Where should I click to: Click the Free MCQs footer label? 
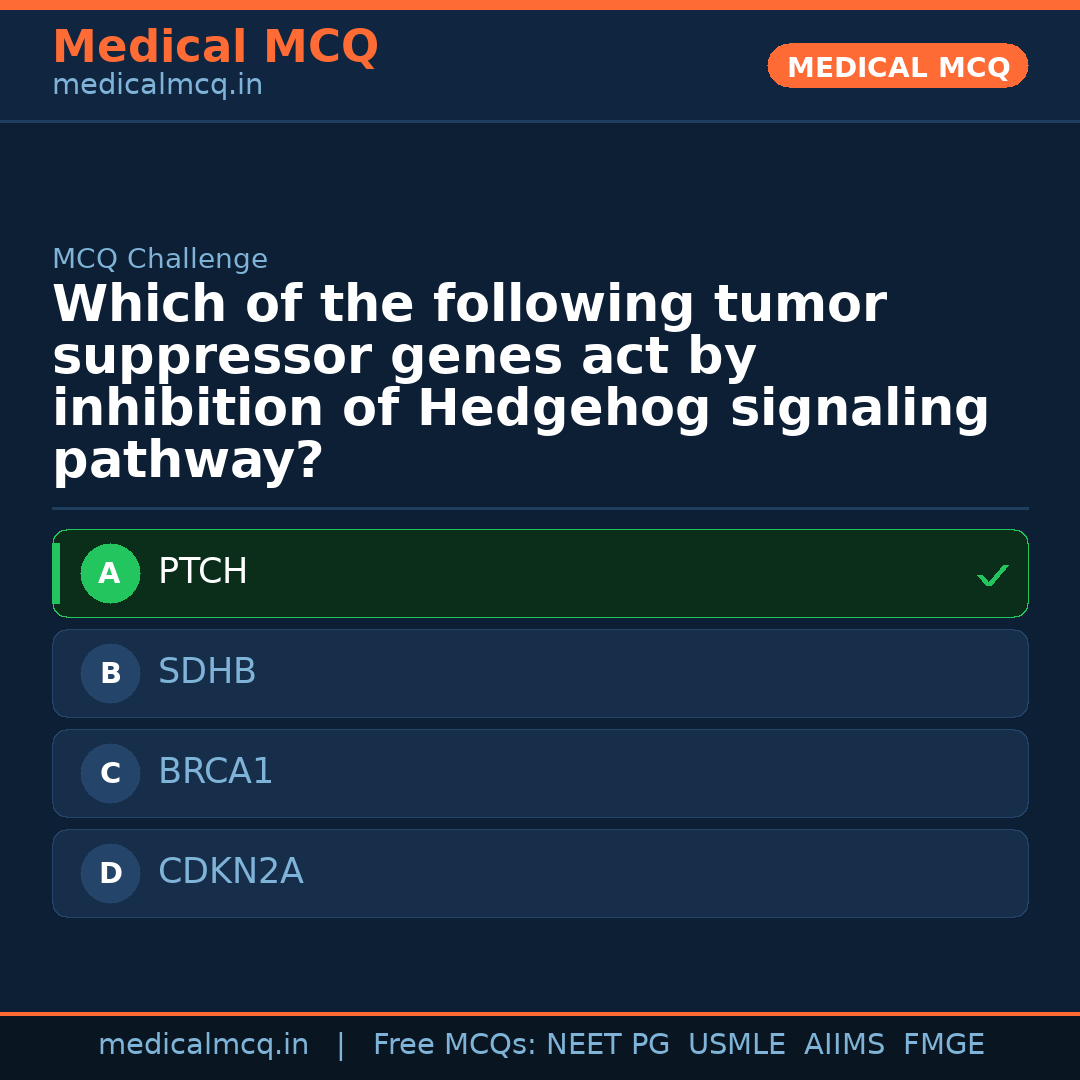click(455, 1045)
